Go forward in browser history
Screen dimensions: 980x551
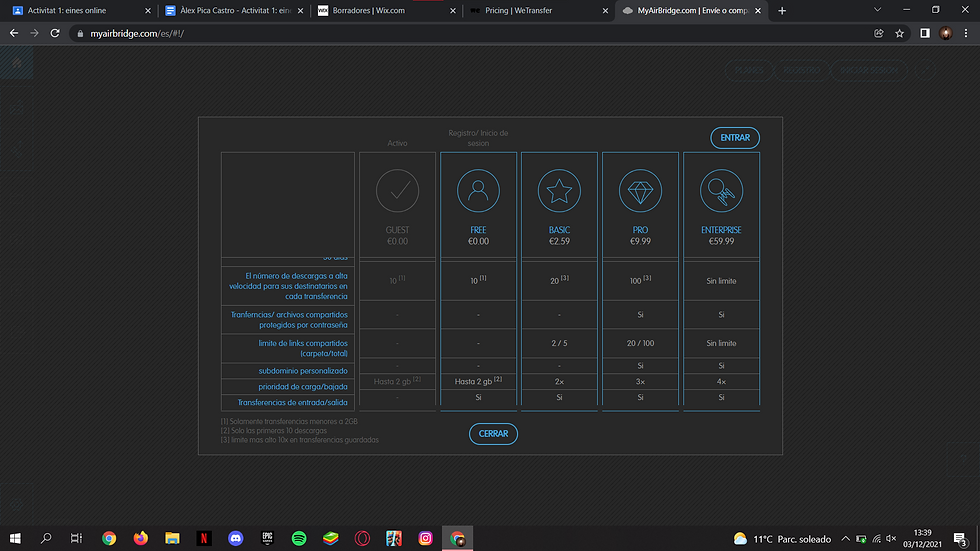(x=34, y=33)
